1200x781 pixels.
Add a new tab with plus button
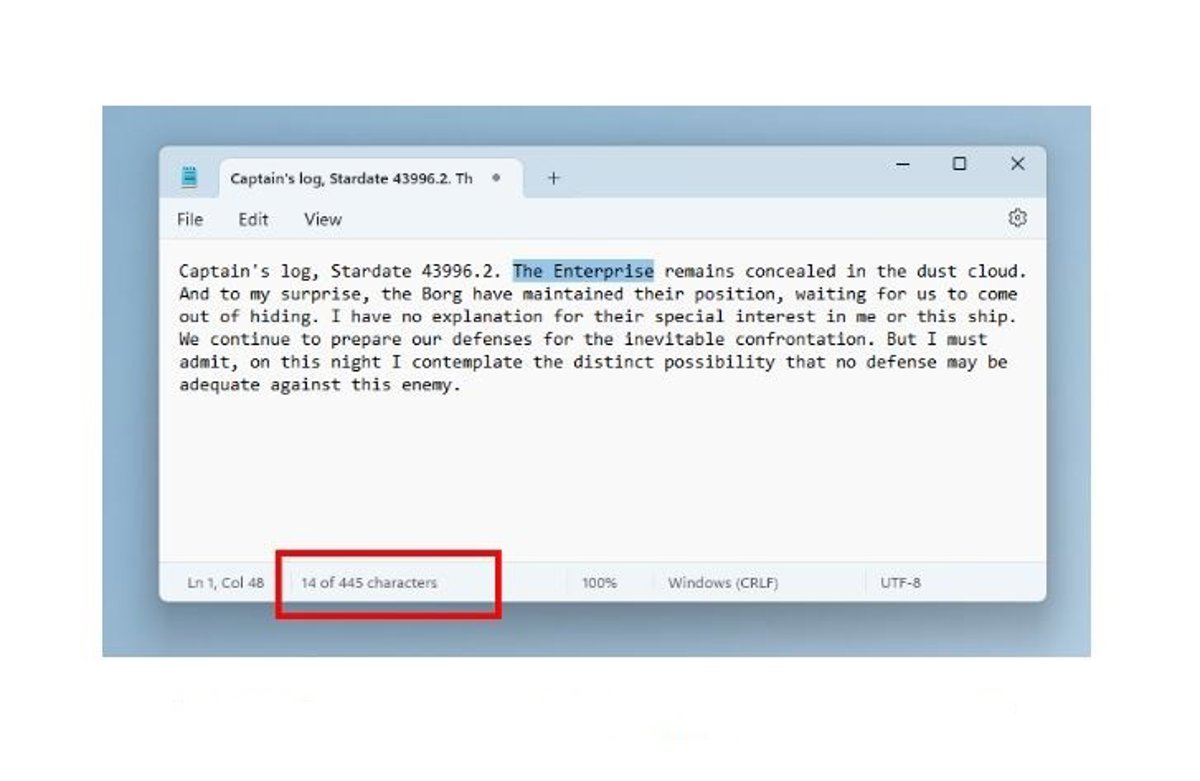pos(553,178)
